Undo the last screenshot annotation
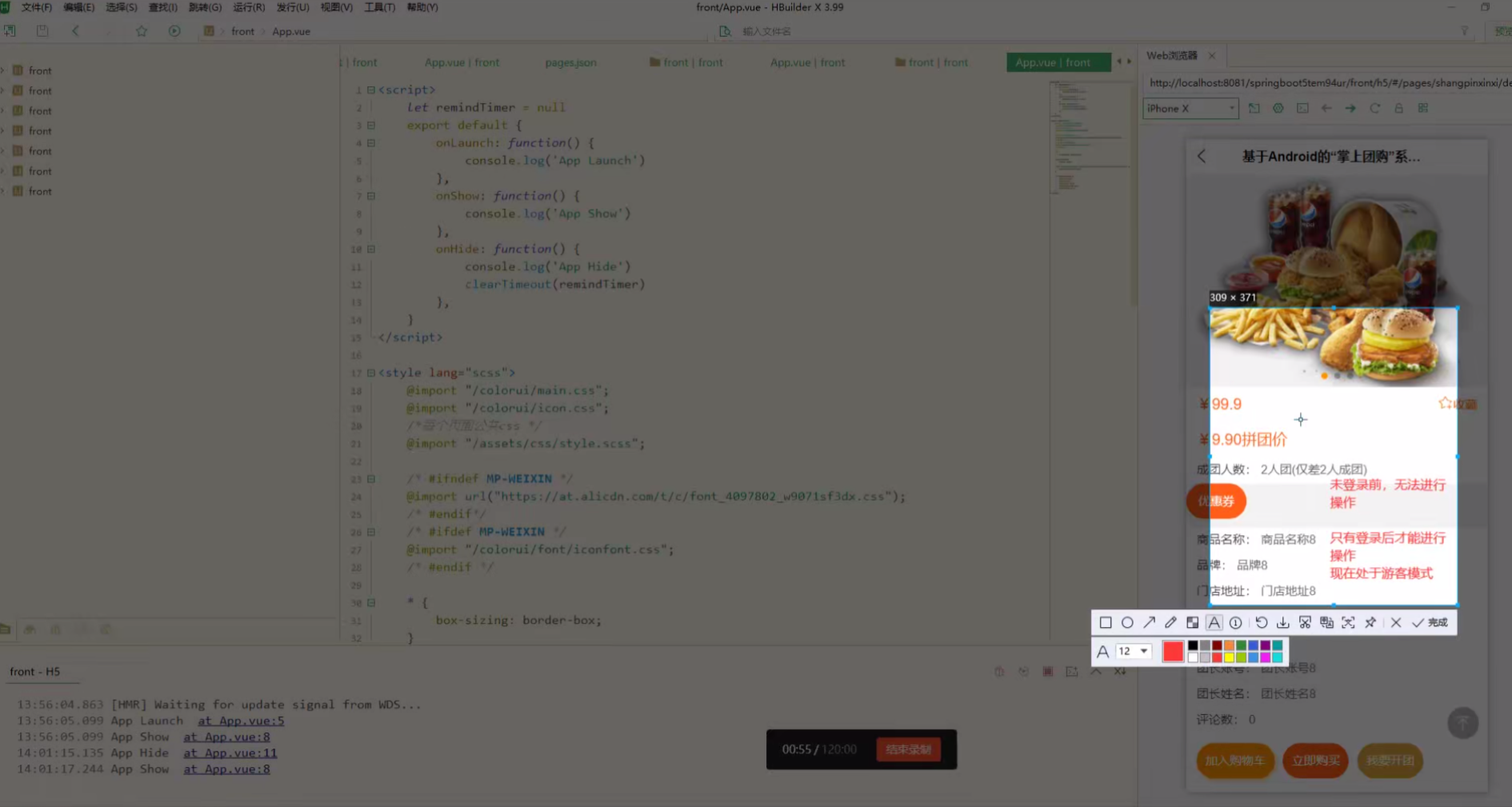The image size is (1512, 807). tap(1262, 622)
